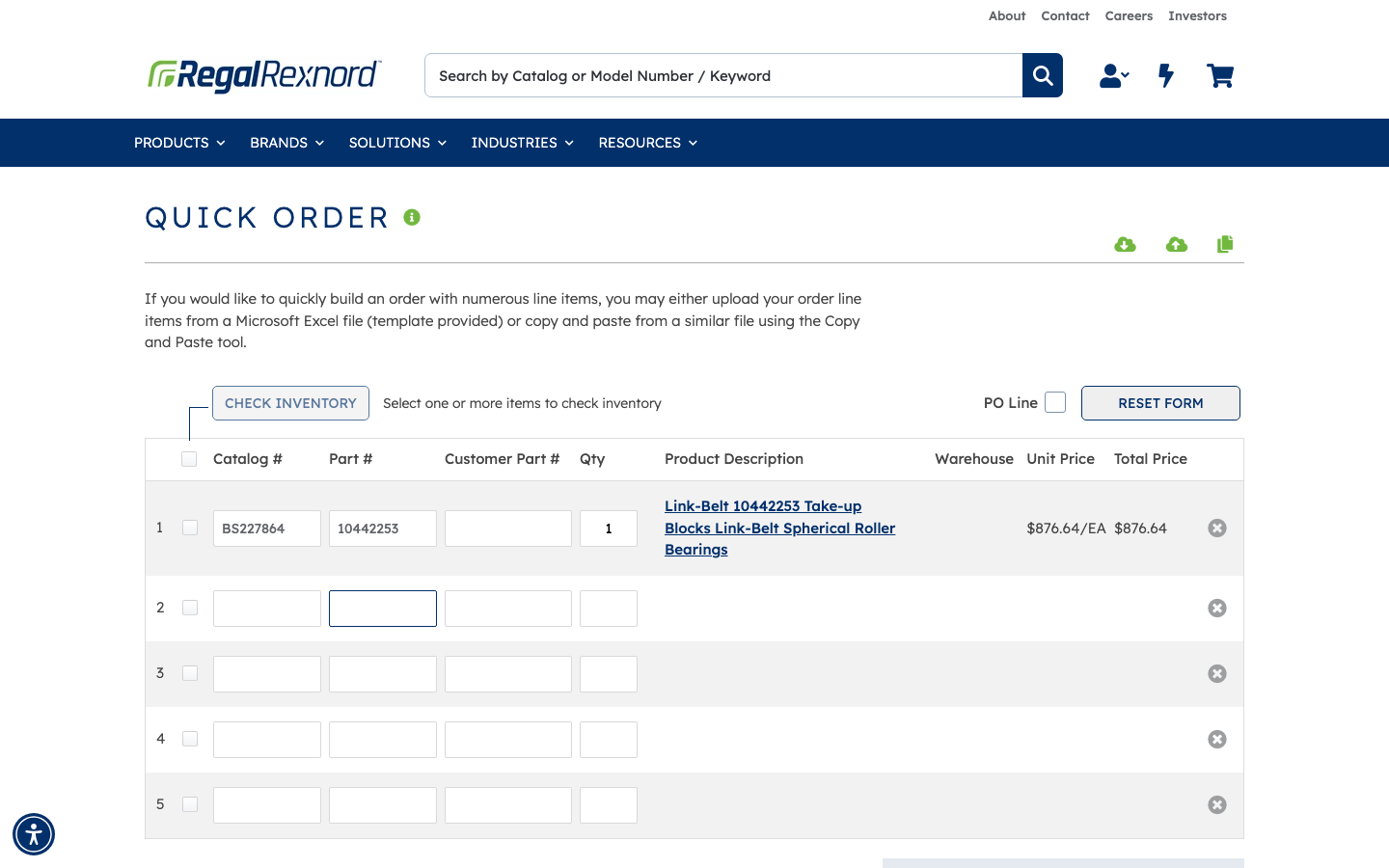
Task: Check the row 1 selection checkbox
Action: [190, 528]
